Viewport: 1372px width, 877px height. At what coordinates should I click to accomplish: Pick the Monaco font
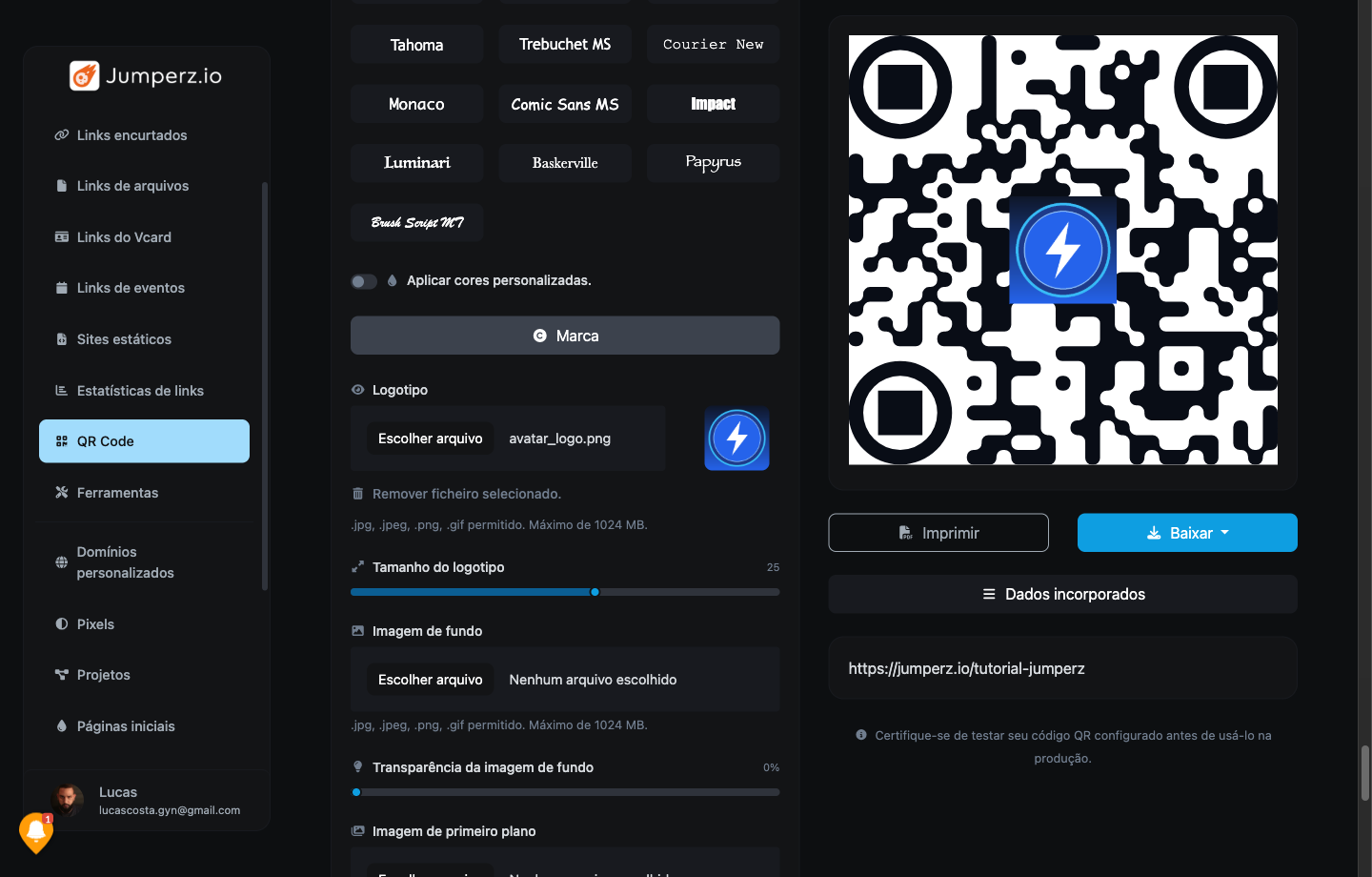(417, 104)
